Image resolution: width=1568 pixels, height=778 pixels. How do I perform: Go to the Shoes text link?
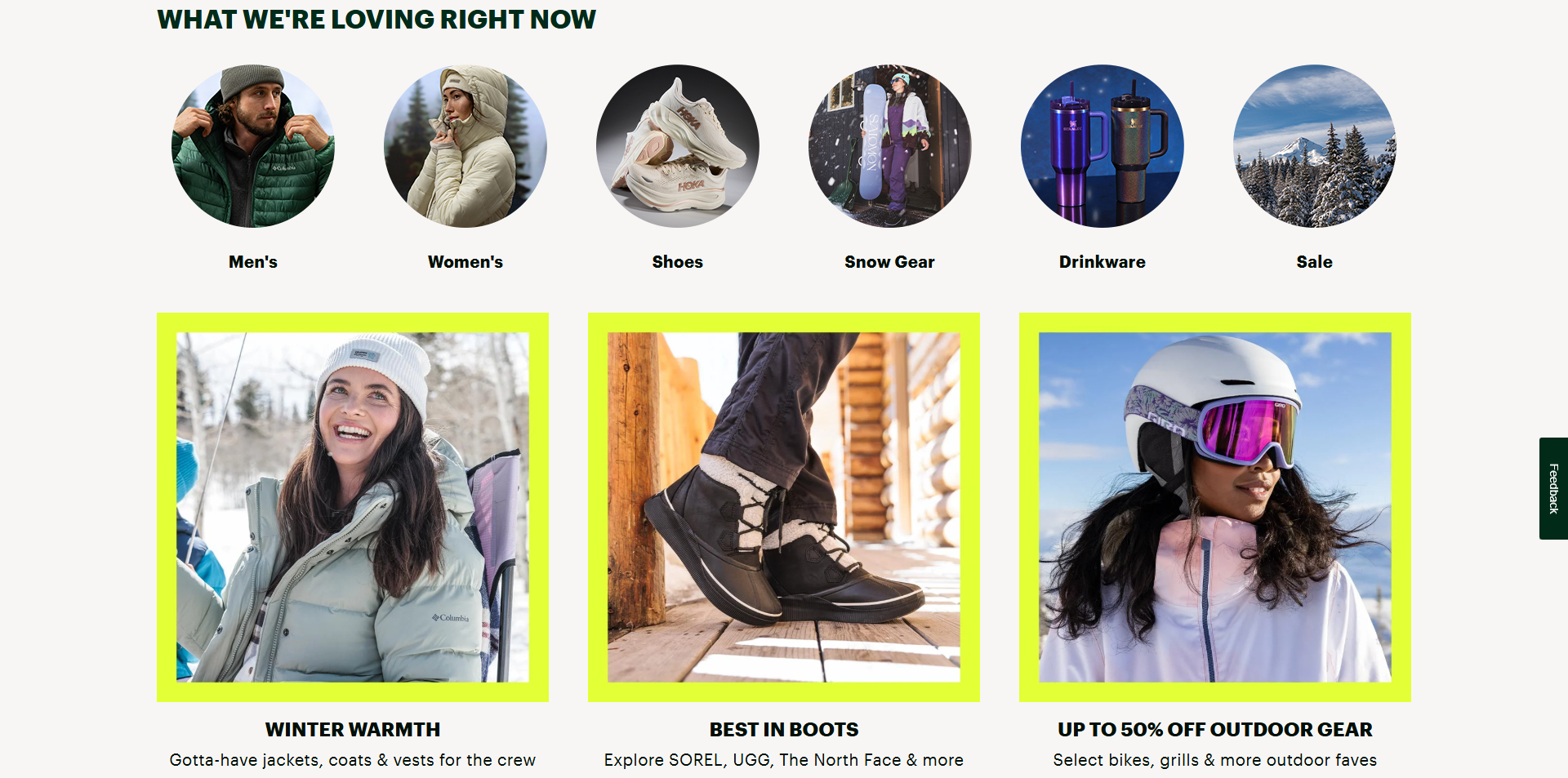[x=678, y=262]
